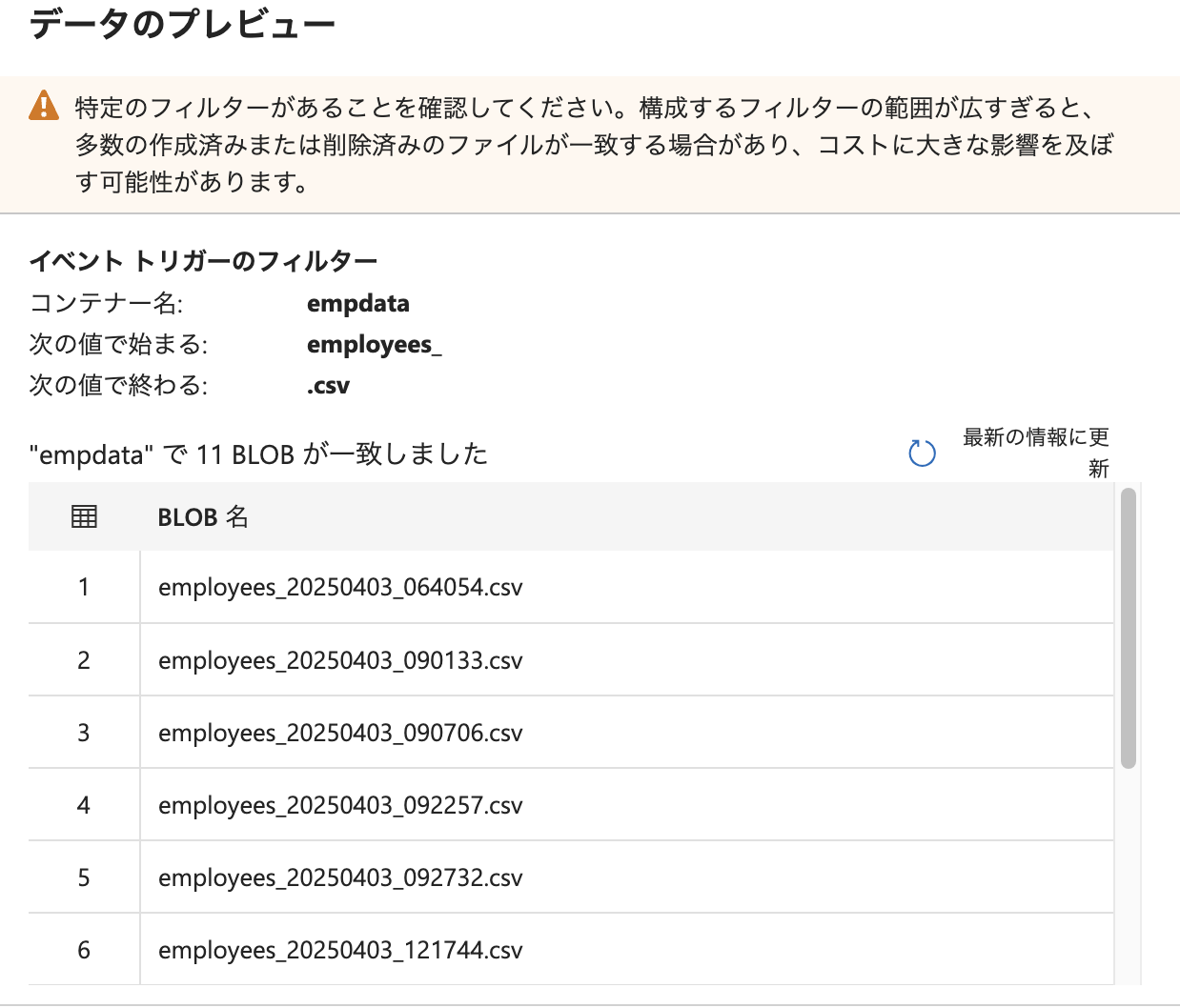Click the BLOB 名 column header

pyautogui.click(x=204, y=516)
